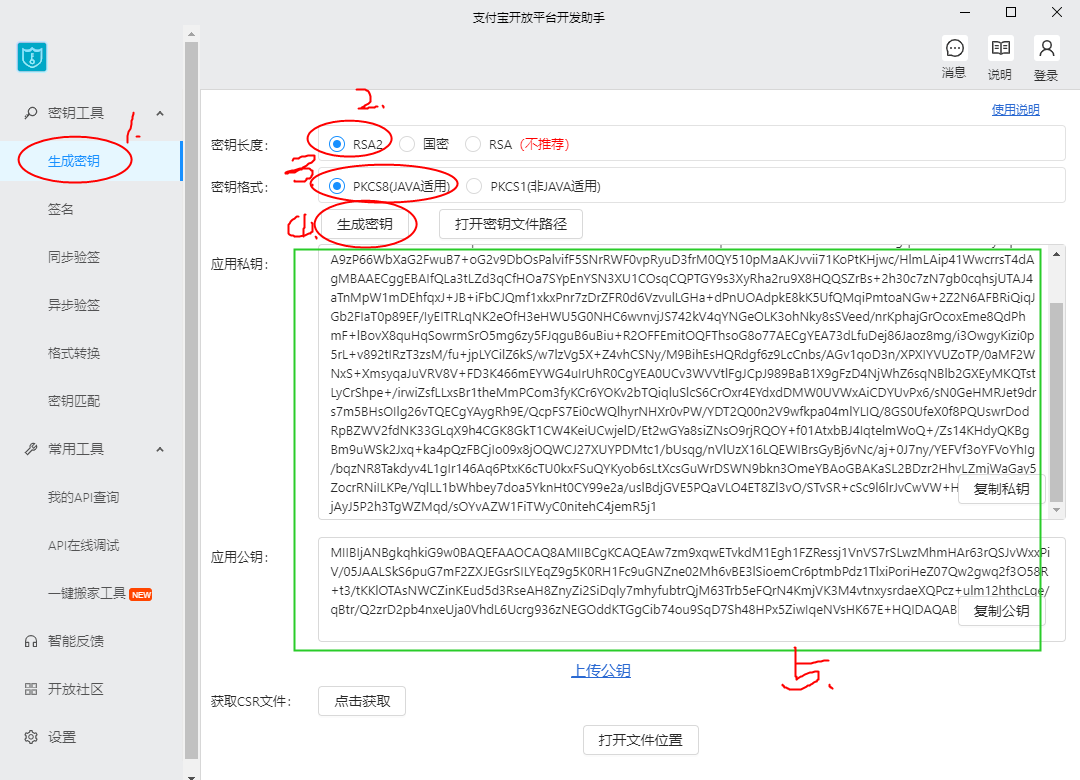Click inside the 应用公钥 text area
This screenshot has width=1080, height=780.
(692, 590)
